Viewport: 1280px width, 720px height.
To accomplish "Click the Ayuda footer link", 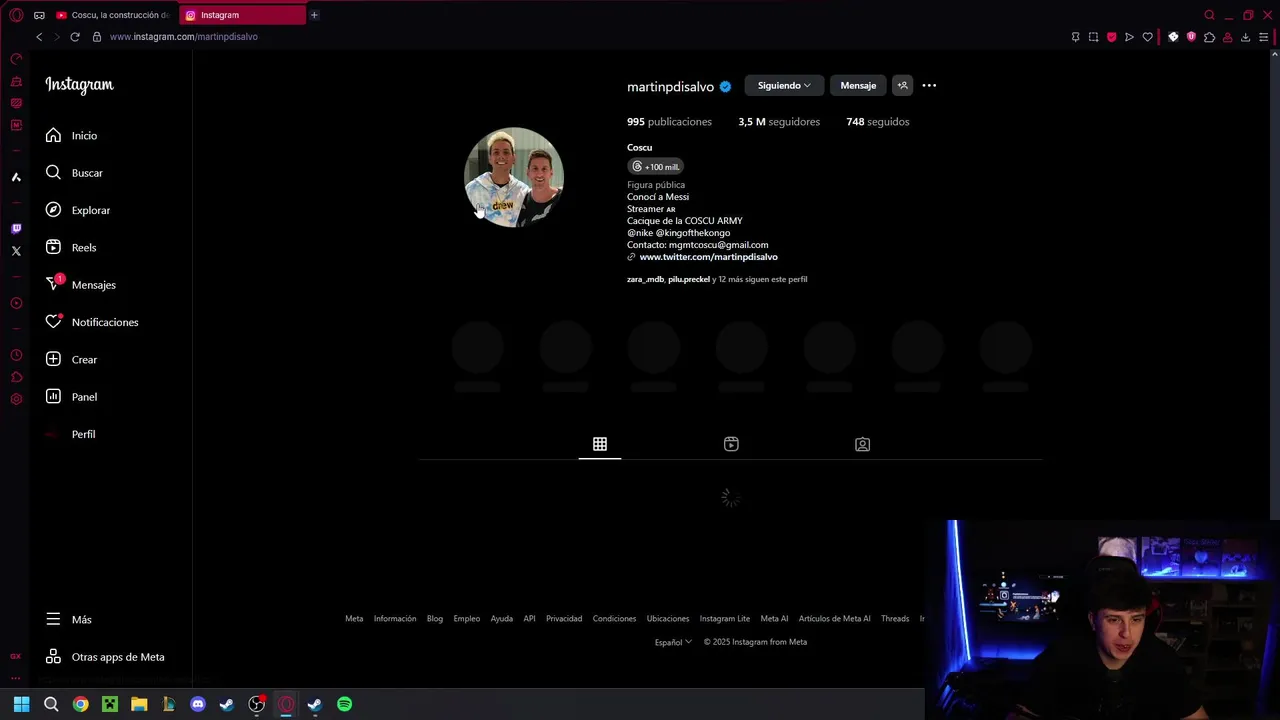I will [x=502, y=619].
